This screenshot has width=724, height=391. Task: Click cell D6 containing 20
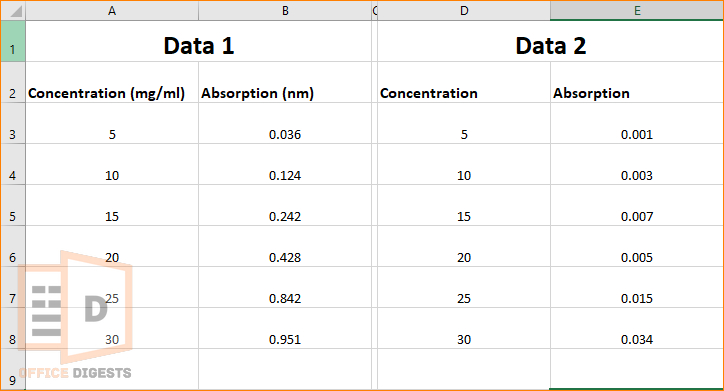[x=464, y=247]
